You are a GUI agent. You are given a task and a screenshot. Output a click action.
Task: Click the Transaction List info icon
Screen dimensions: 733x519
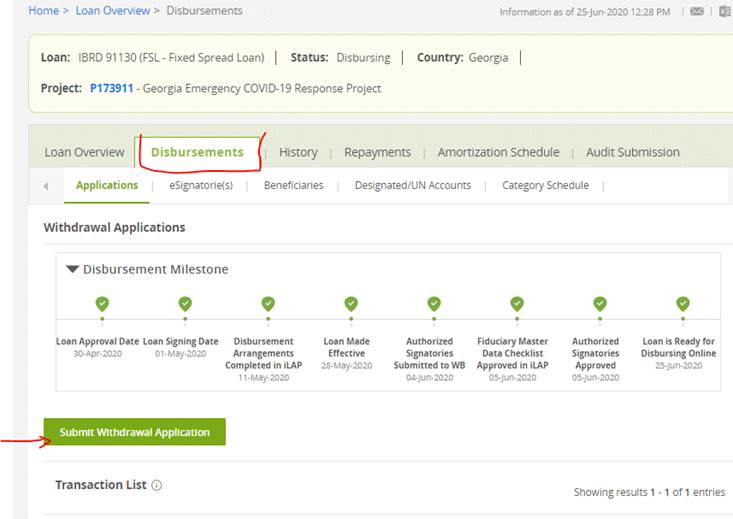point(157,485)
